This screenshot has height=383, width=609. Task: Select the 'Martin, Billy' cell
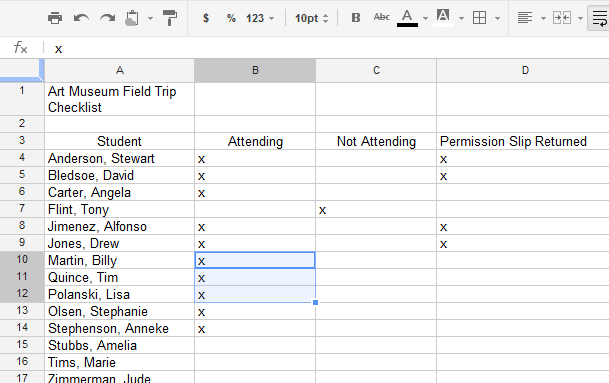click(x=120, y=260)
